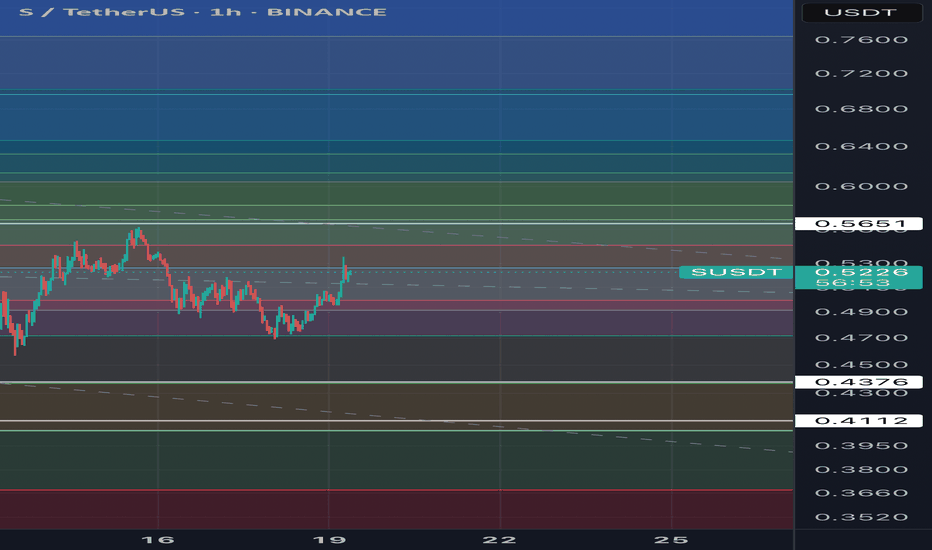The width and height of the screenshot is (932, 550).
Task: Click the 0.6800 price axis label
Action: pos(861,109)
